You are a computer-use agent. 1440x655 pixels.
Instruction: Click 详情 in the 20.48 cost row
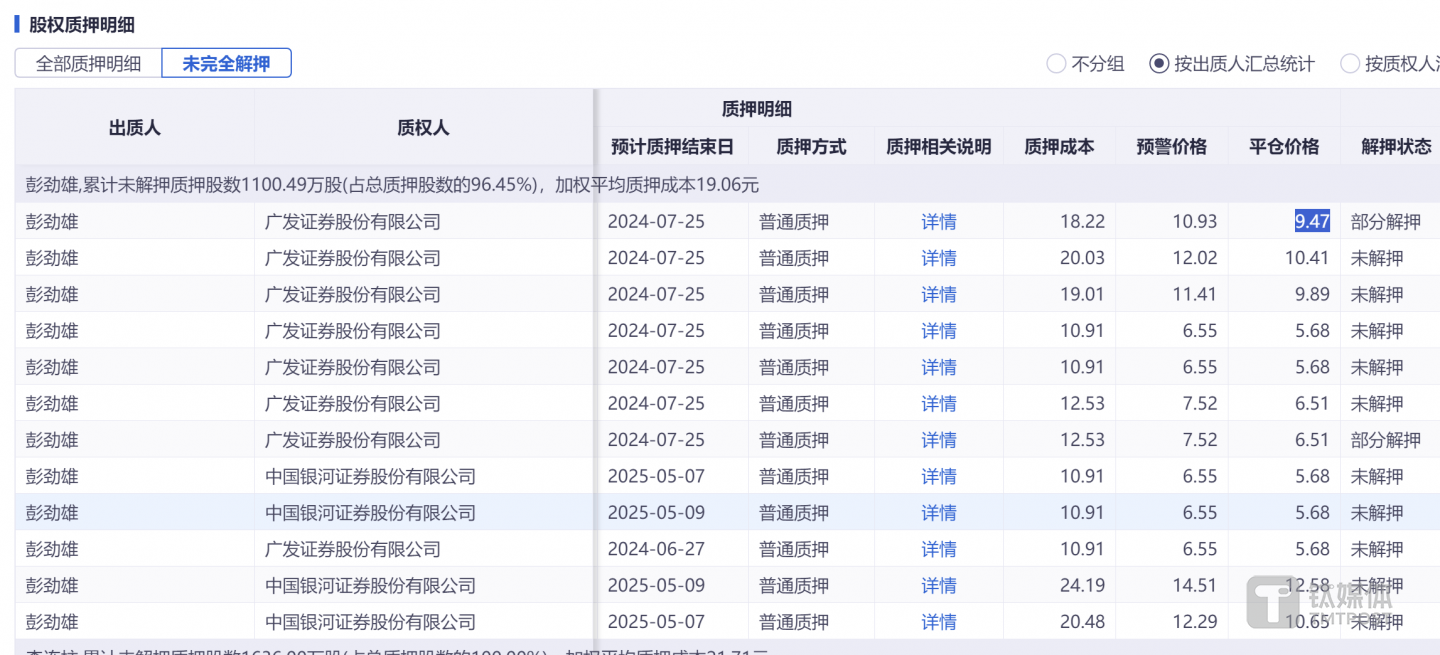tap(938, 622)
